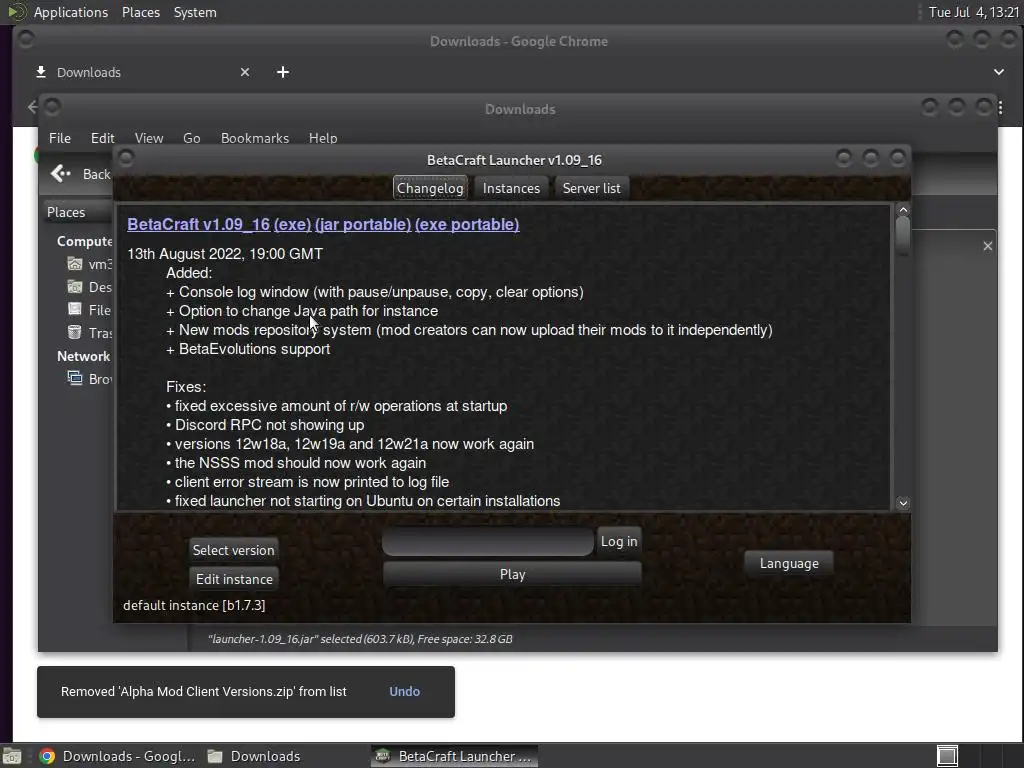Open a new Chrome tab
The height and width of the screenshot is (768, 1024).
tap(283, 72)
